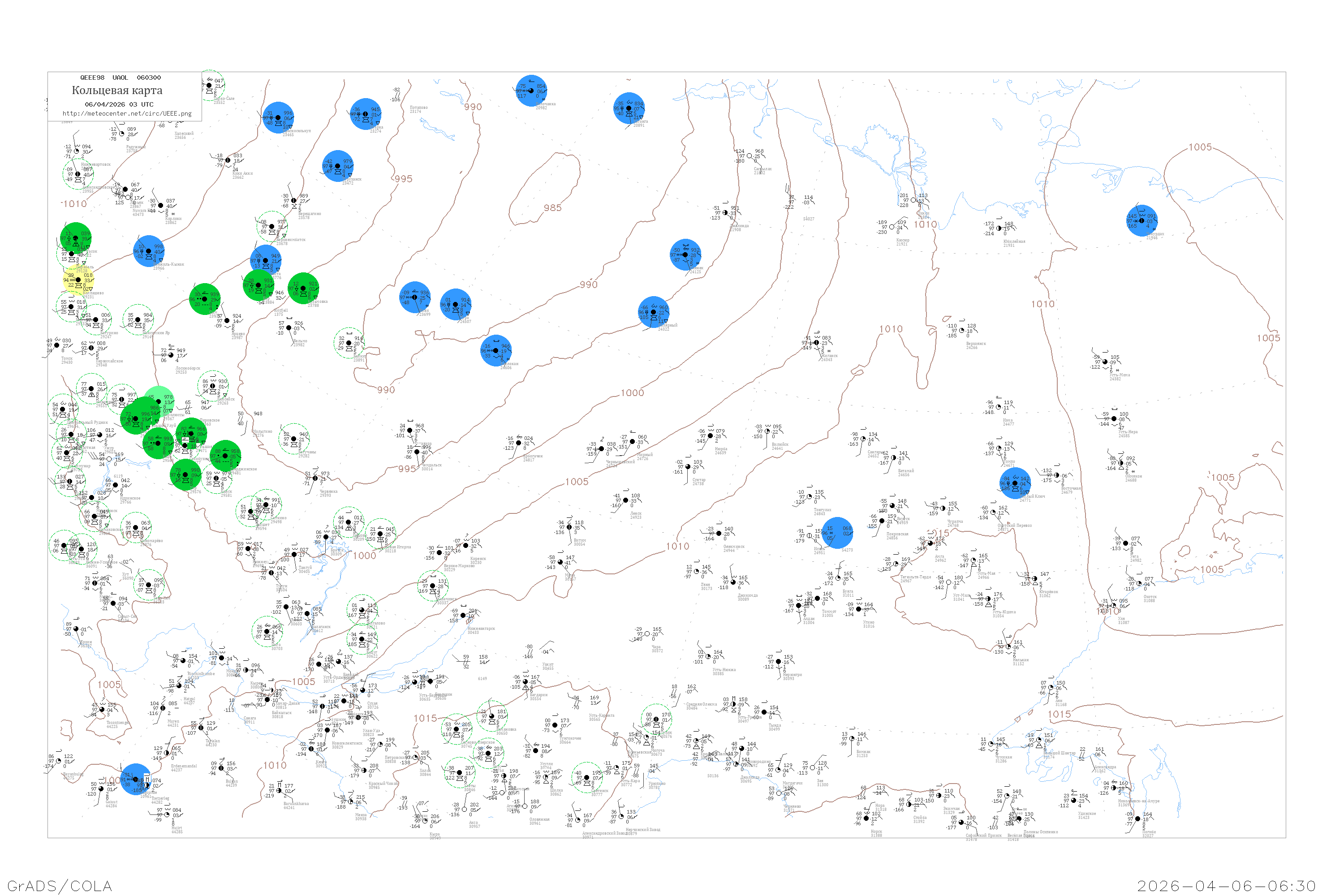
Task: Click the blue Ванжиль-Кынак 23966 station marker
Action: point(149,251)
